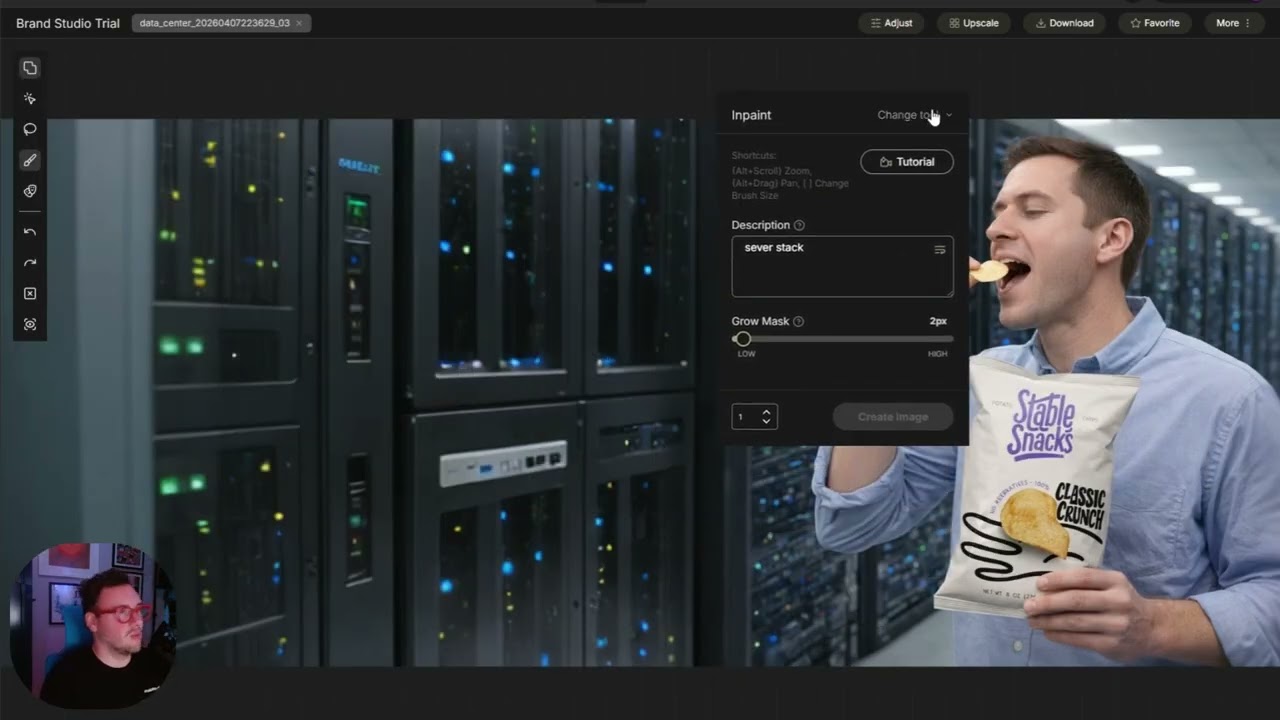Toggle mask visibility eye icon
The height and width of the screenshot is (720, 1280).
click(x=30, y=324)
